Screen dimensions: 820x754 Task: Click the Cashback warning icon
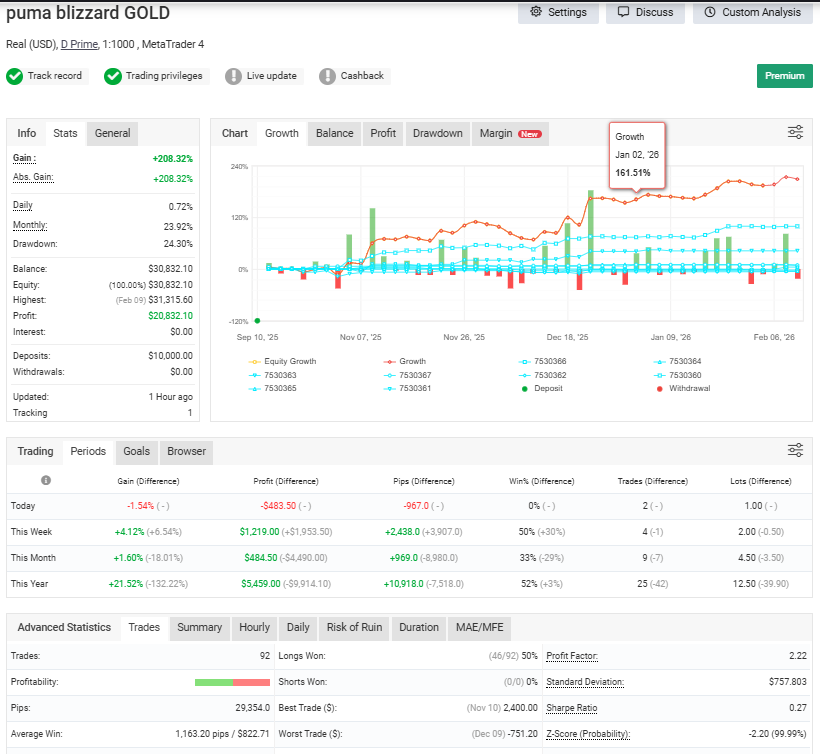(x=327, y=76)
